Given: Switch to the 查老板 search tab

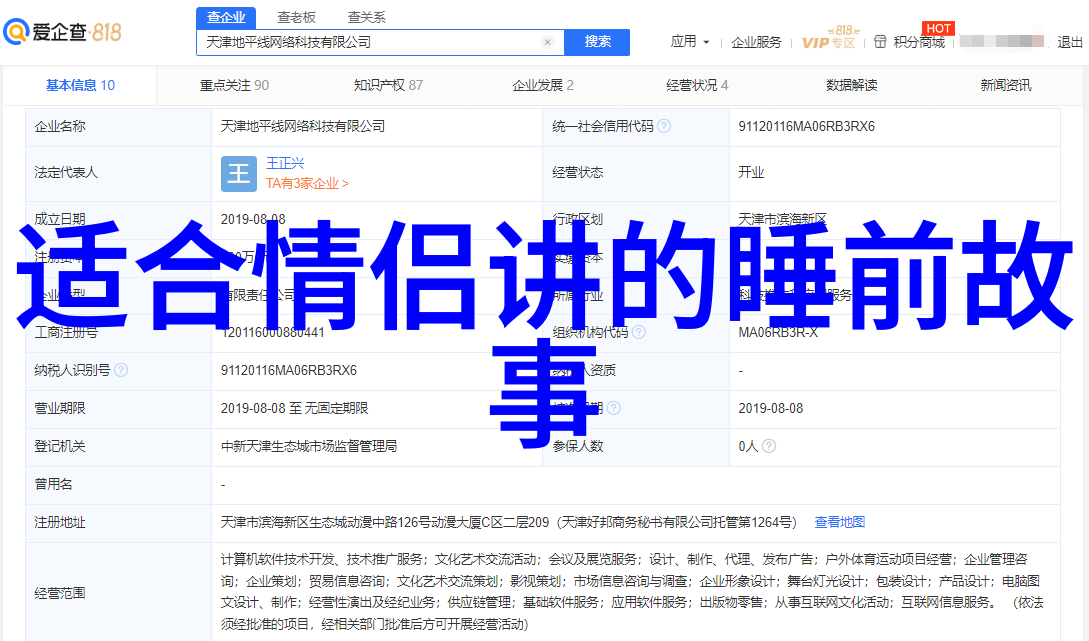Looking at the screenshot, I should 297,17.
